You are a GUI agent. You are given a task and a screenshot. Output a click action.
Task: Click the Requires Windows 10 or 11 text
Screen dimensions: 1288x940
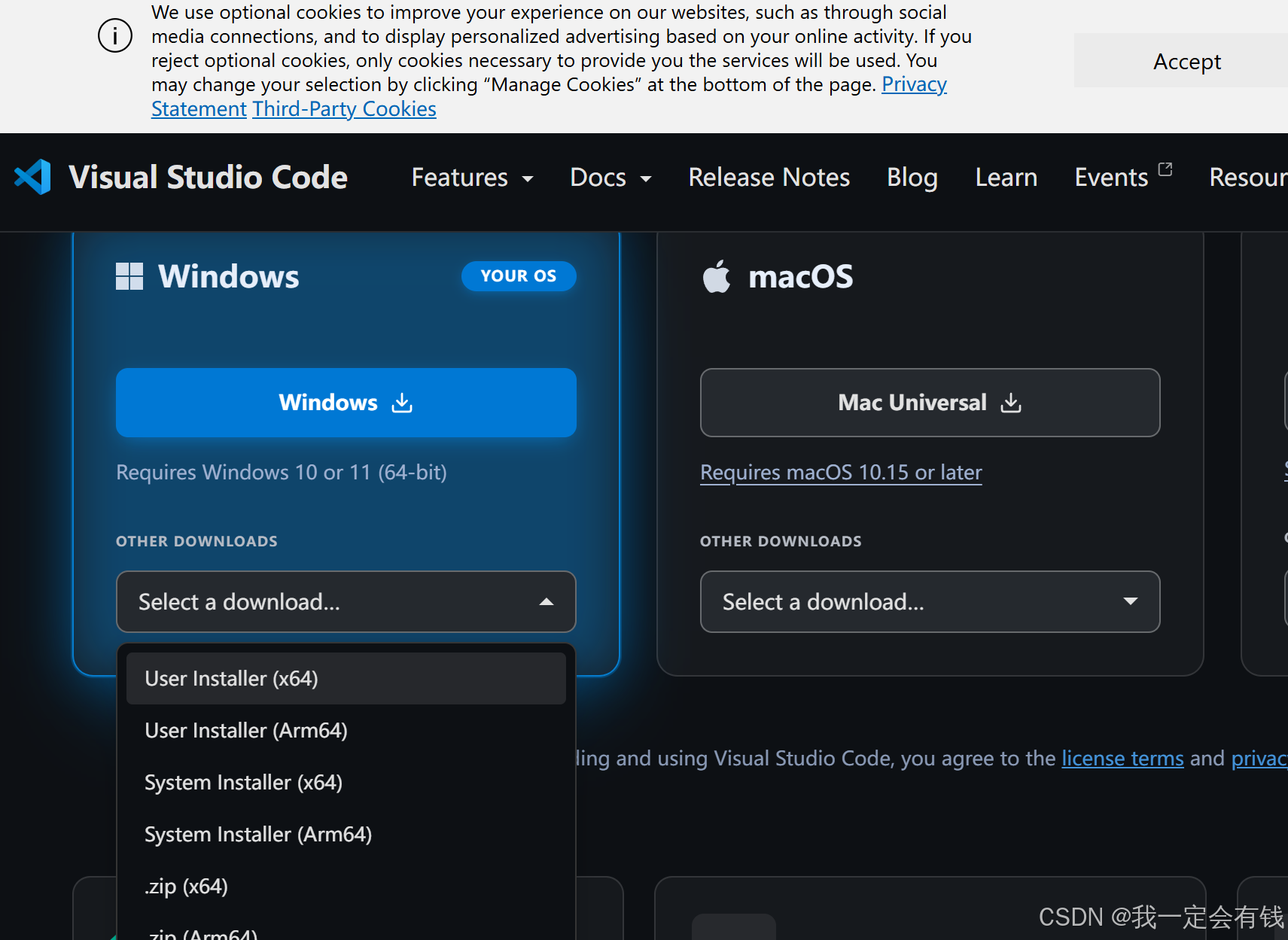(x=282, y=473)
